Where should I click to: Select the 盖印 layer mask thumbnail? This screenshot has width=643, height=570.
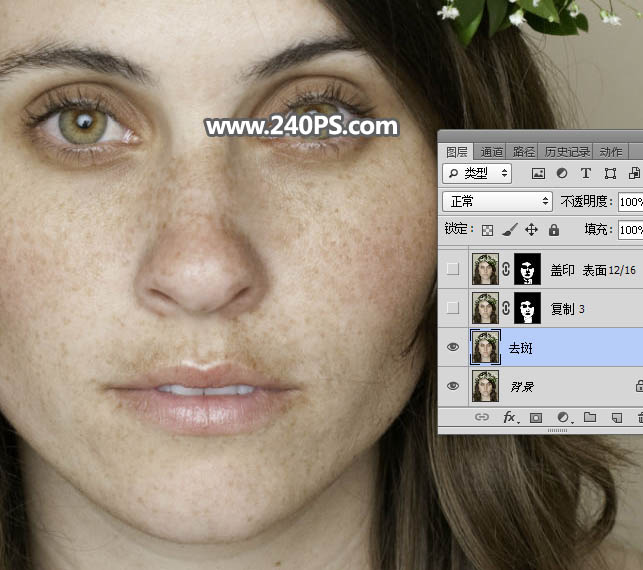[x=527, y=269]
